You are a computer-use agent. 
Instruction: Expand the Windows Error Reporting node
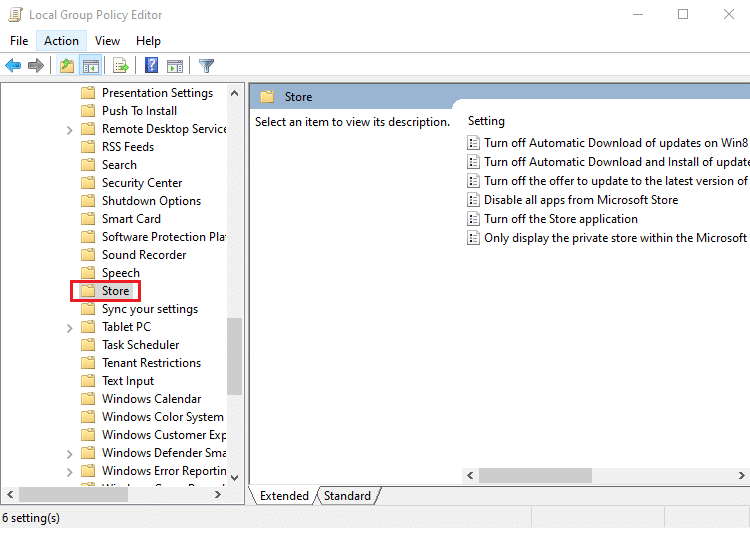click(69, 472)
